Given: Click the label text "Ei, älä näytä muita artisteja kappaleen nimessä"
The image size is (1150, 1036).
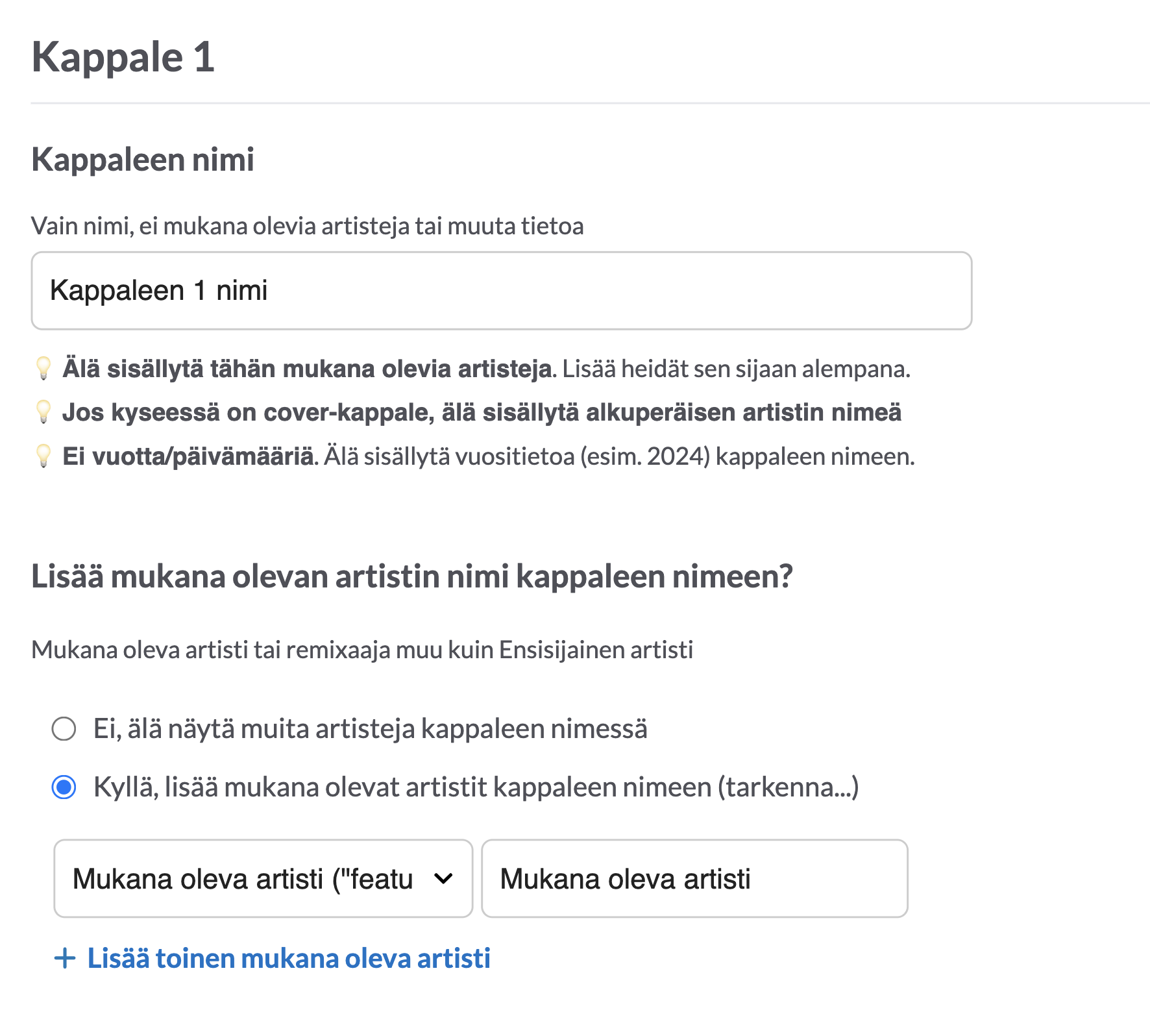Looking at the screenshot, I should tap(371, 728).
